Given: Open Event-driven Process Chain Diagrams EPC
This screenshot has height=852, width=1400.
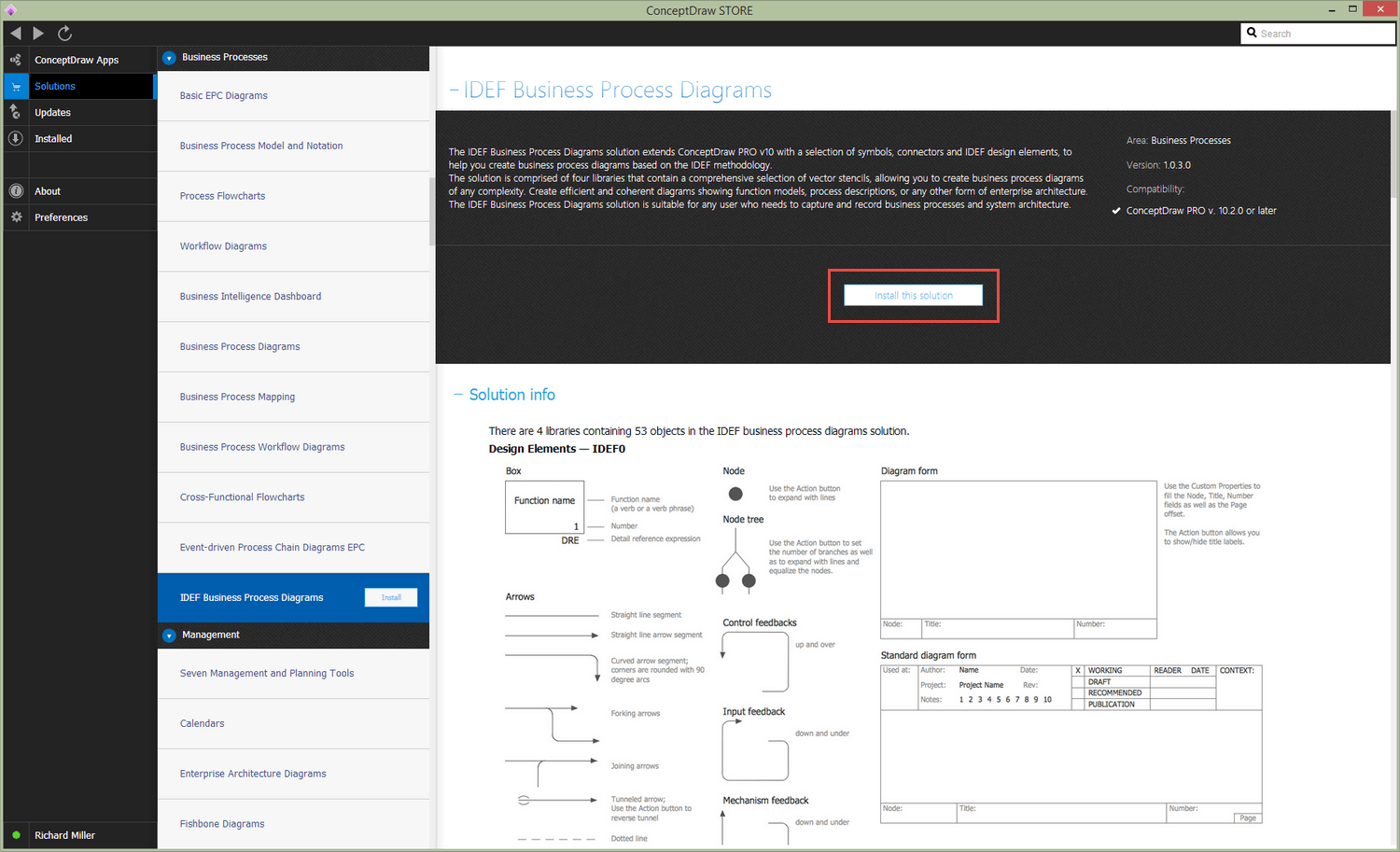Looking at the screenshot, I should [293, 548].
